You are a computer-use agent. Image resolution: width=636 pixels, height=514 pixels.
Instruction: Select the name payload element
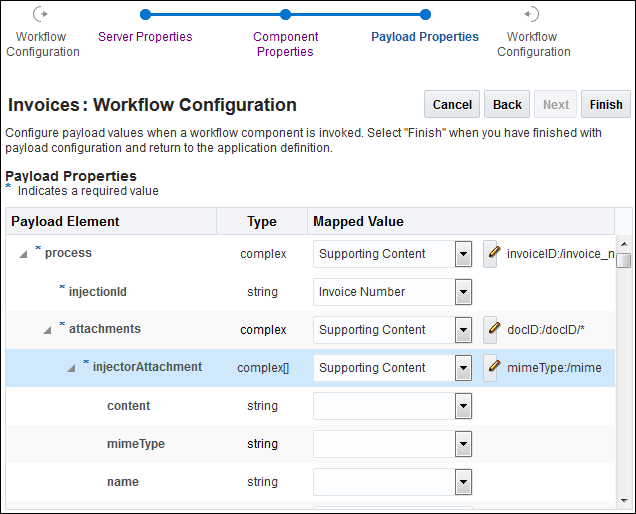[x=123, y=482]
